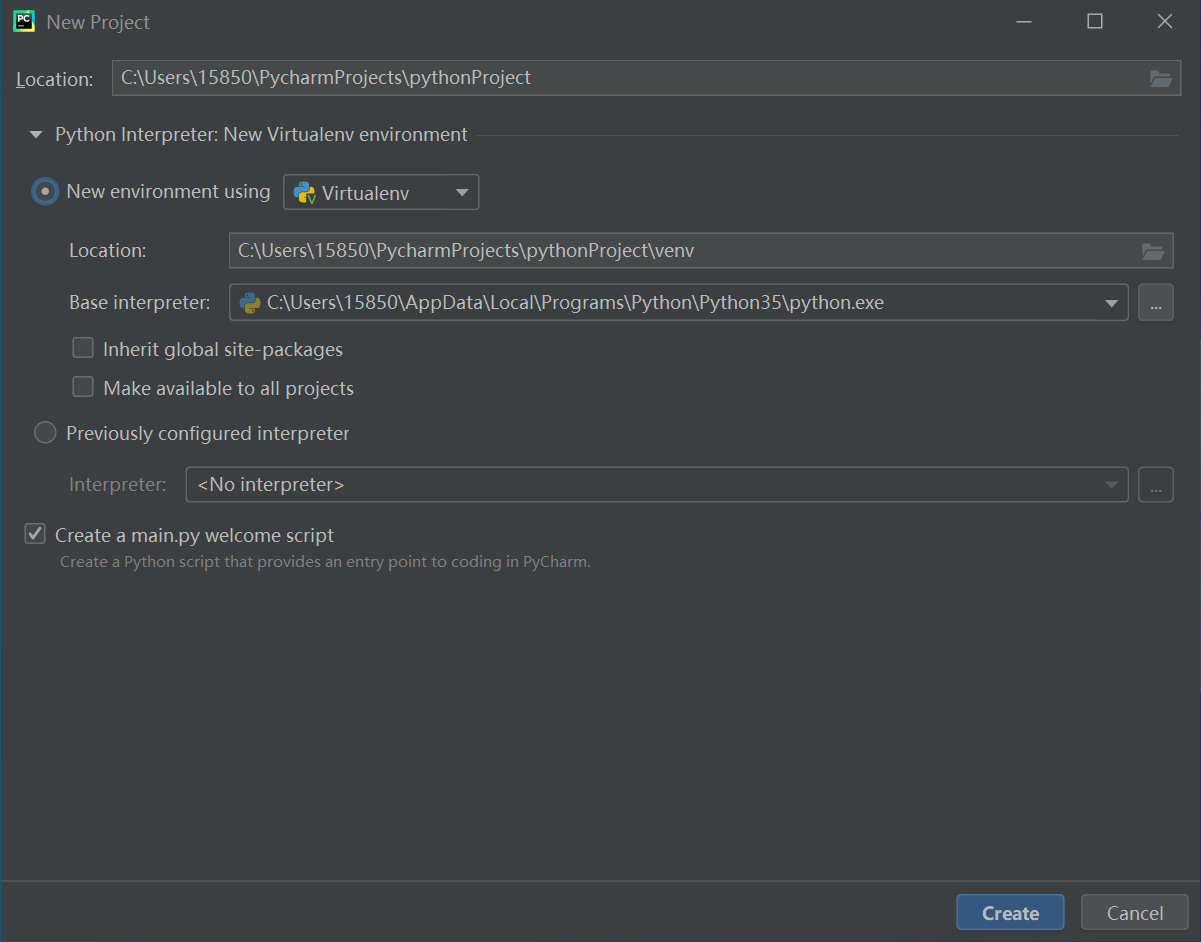Enable Make available to all projects checkbox

(x=83, y=387)
